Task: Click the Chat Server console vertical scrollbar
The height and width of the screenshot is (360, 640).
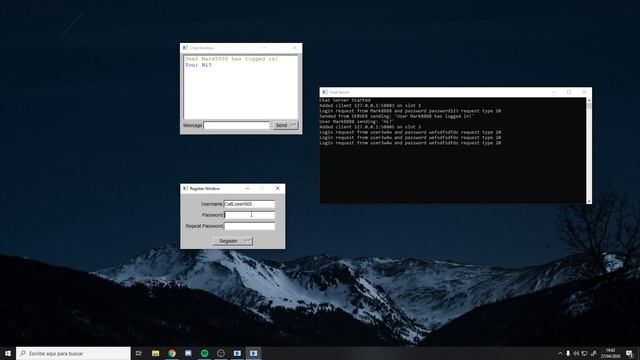Action: (x=589, y=151)
